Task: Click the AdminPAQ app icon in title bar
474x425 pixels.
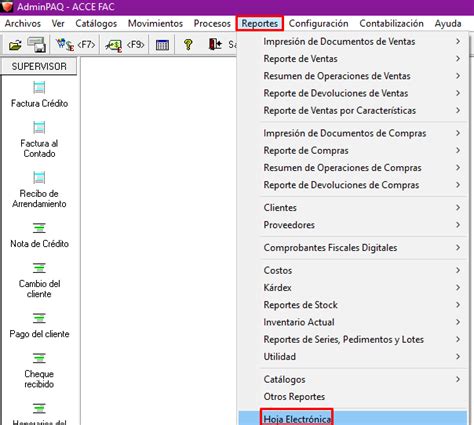Action: (x=7, y=6)
